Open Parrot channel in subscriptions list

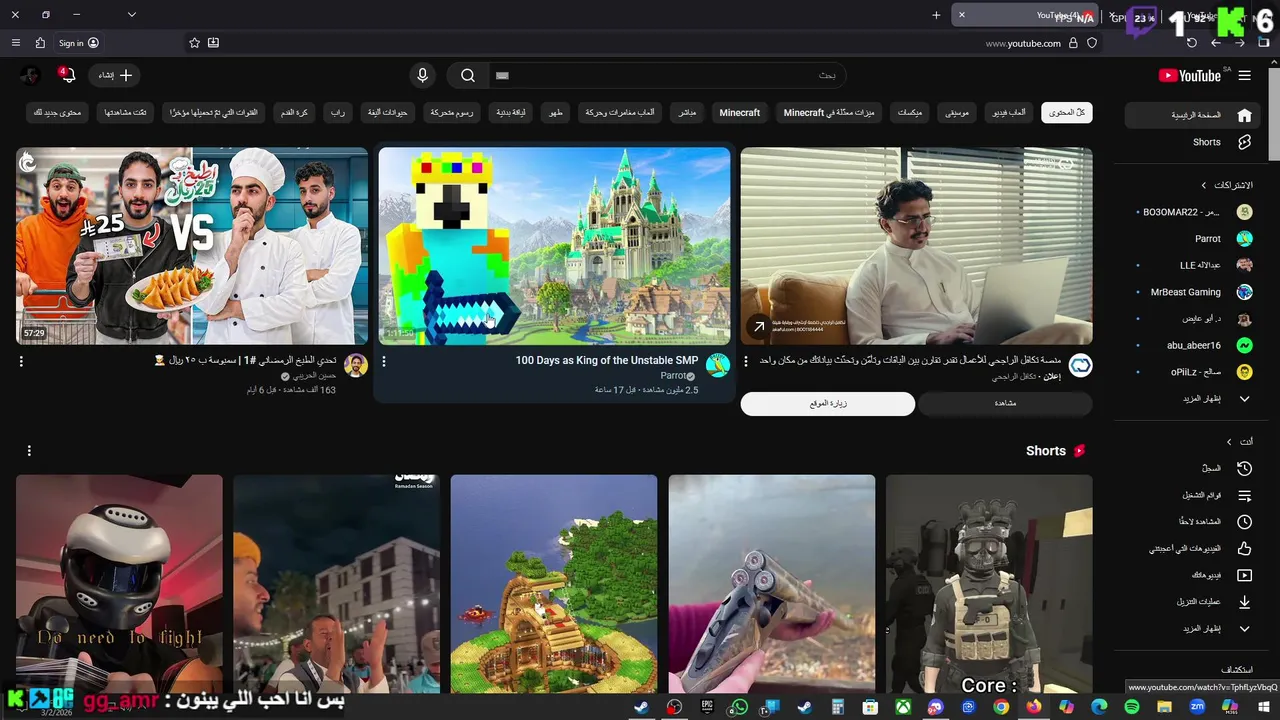point(1190,239)
